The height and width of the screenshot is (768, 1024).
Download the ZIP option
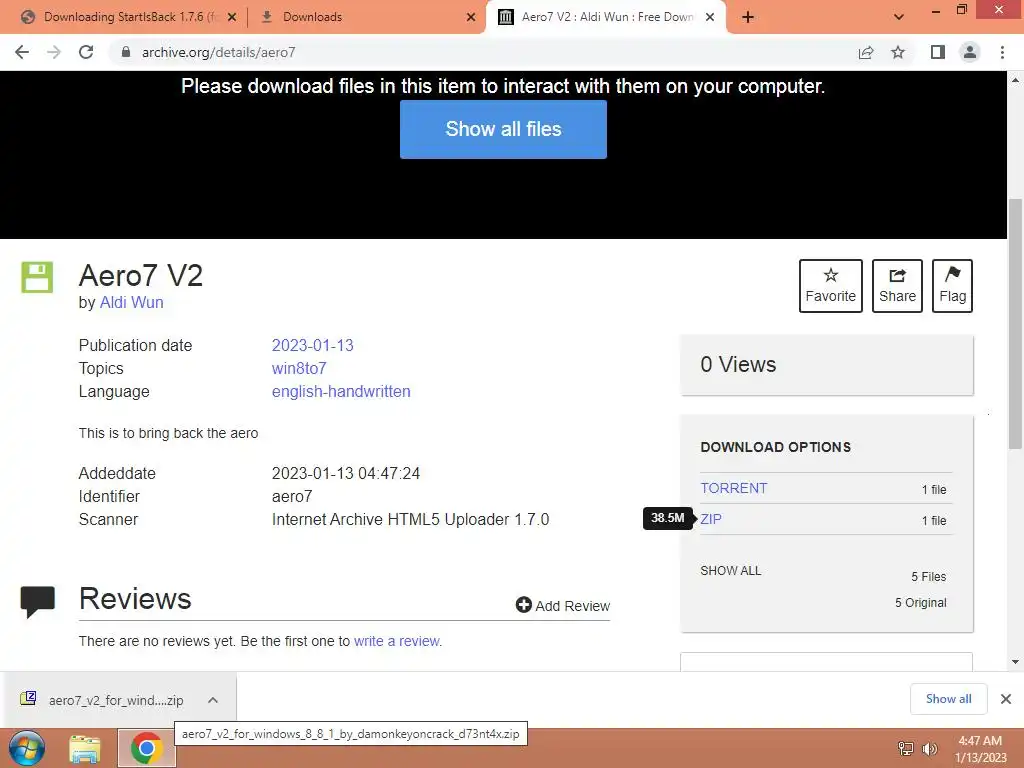point(711,519)
